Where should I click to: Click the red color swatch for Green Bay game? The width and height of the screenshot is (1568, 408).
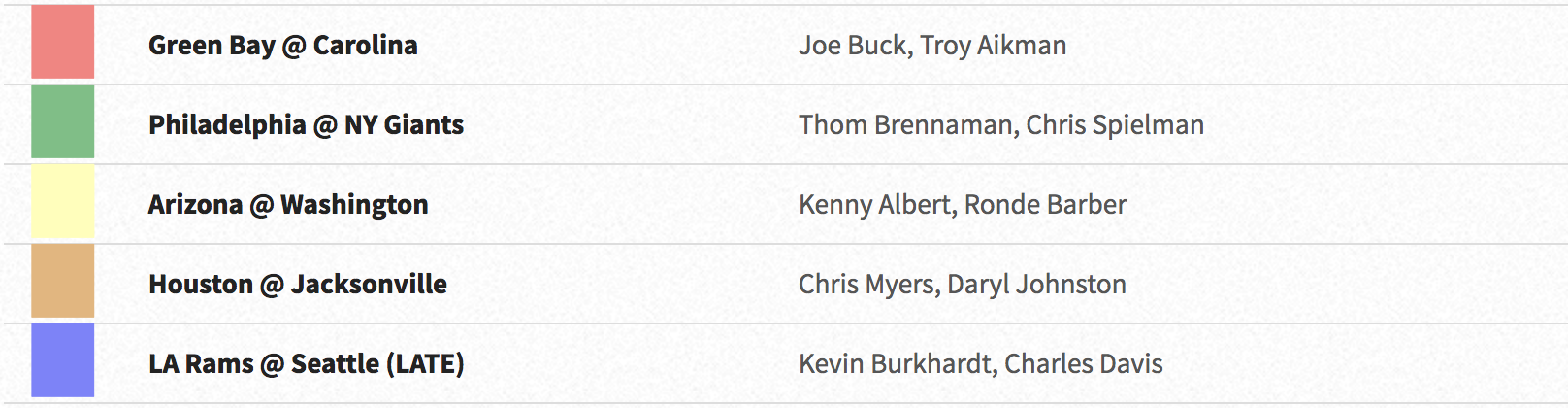pos(62,42)
